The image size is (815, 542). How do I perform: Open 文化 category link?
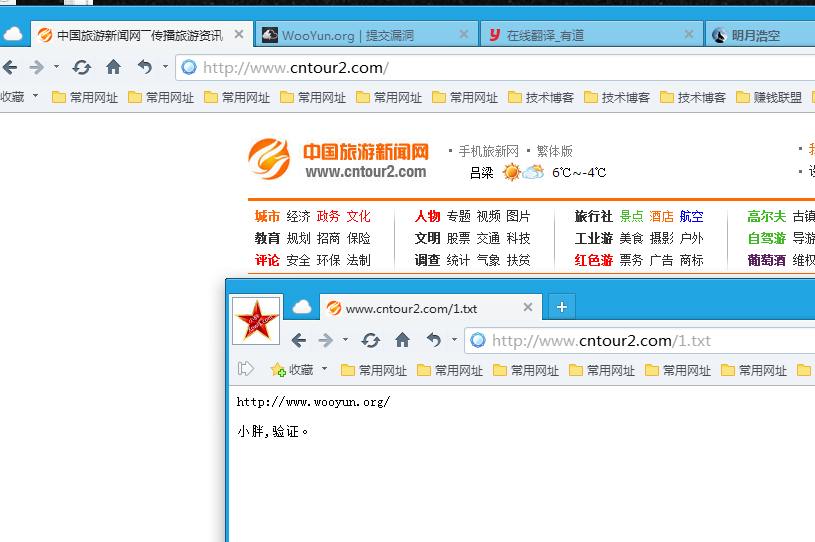[359, 216]
